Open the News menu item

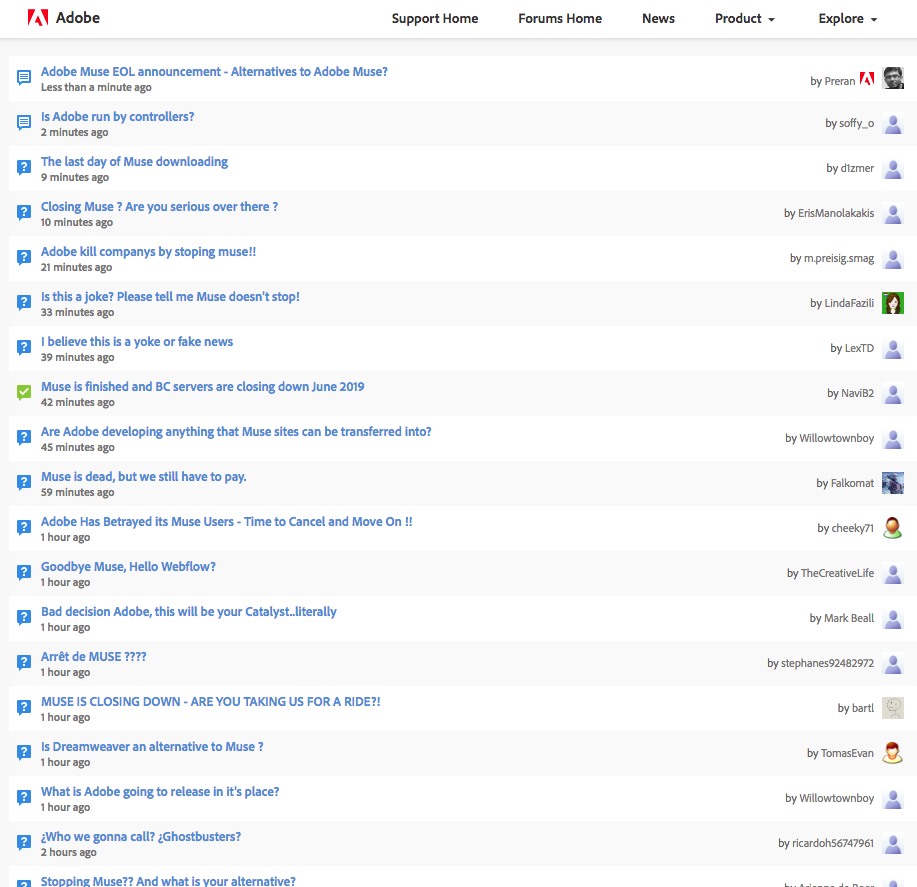(x=658, y=19)
